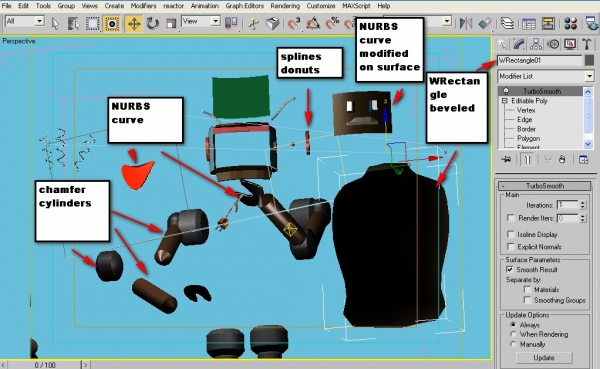Toggle Angle Snap icon

click(313, 24)
